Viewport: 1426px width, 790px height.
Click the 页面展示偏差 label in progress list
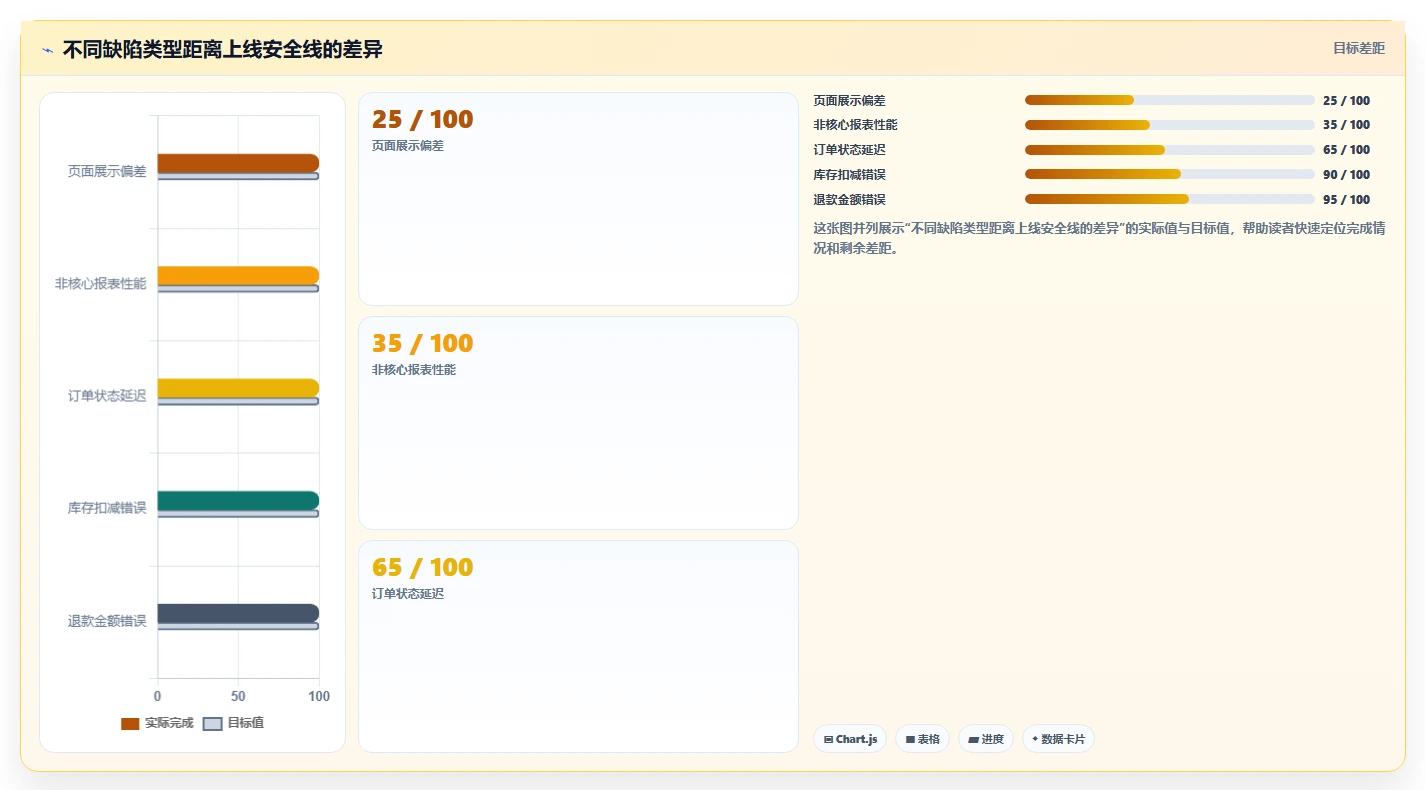pos(849,100)
